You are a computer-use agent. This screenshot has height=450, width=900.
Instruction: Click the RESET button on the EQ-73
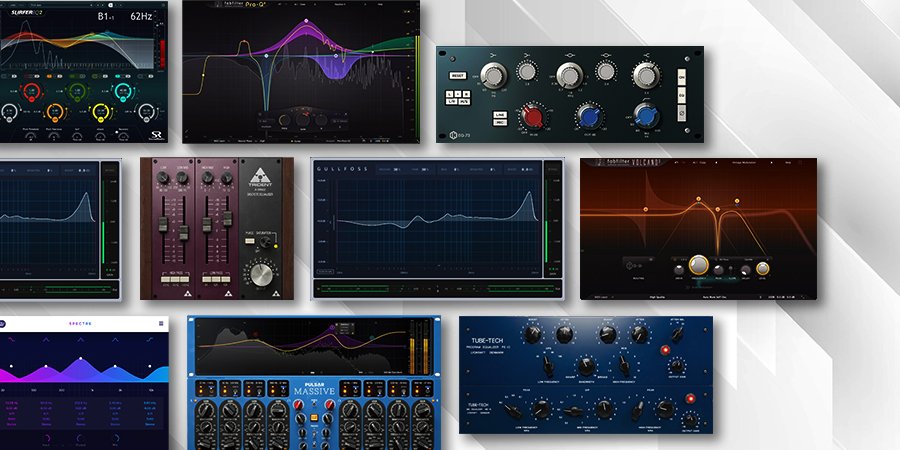(x=457, y=76)
